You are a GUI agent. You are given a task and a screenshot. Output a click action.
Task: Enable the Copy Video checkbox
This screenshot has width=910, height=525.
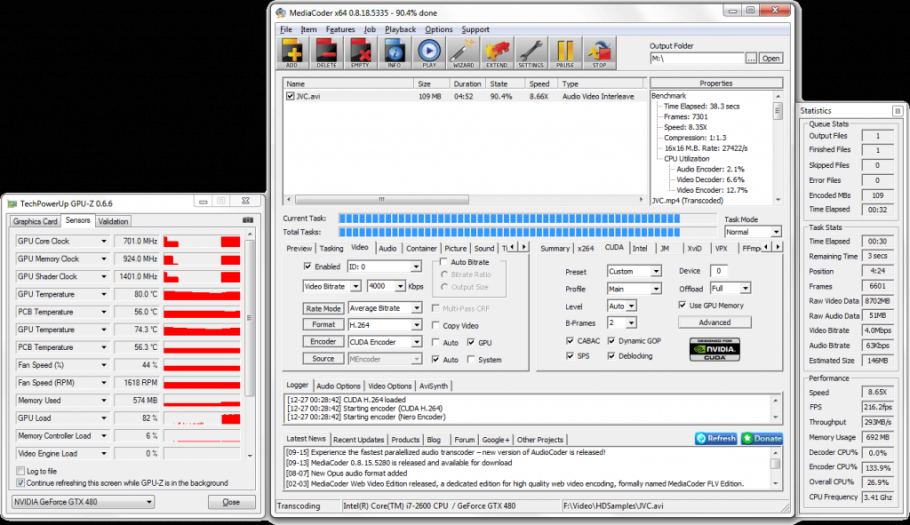436,325
